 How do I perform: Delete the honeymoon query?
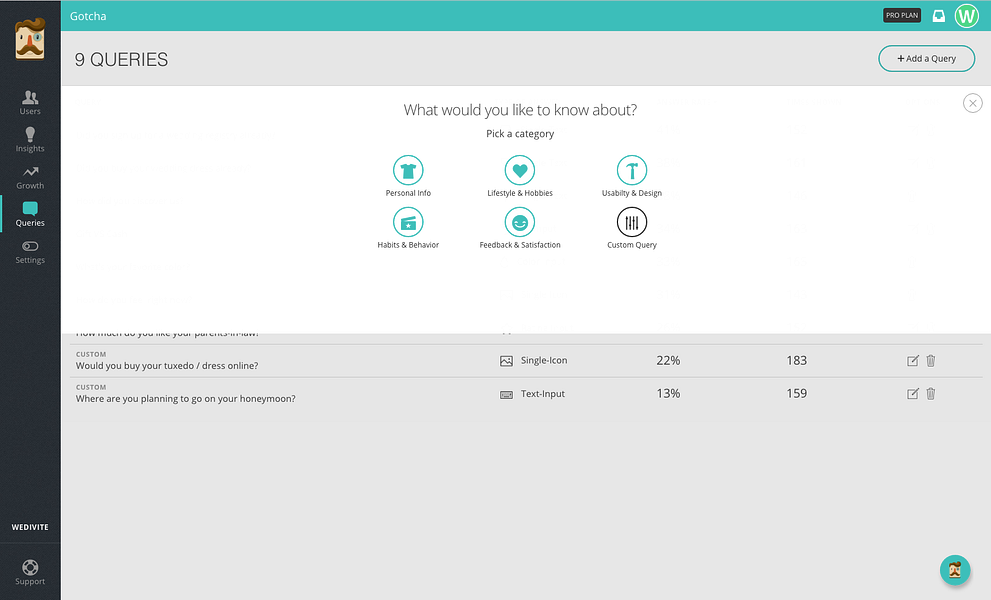tap(930, 394)
